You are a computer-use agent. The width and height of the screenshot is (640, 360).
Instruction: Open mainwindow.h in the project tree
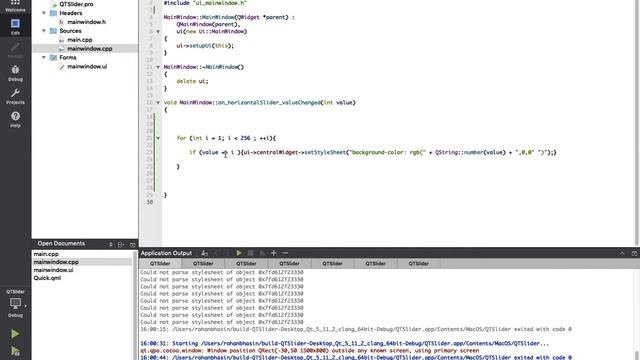(x=86, y=22)
